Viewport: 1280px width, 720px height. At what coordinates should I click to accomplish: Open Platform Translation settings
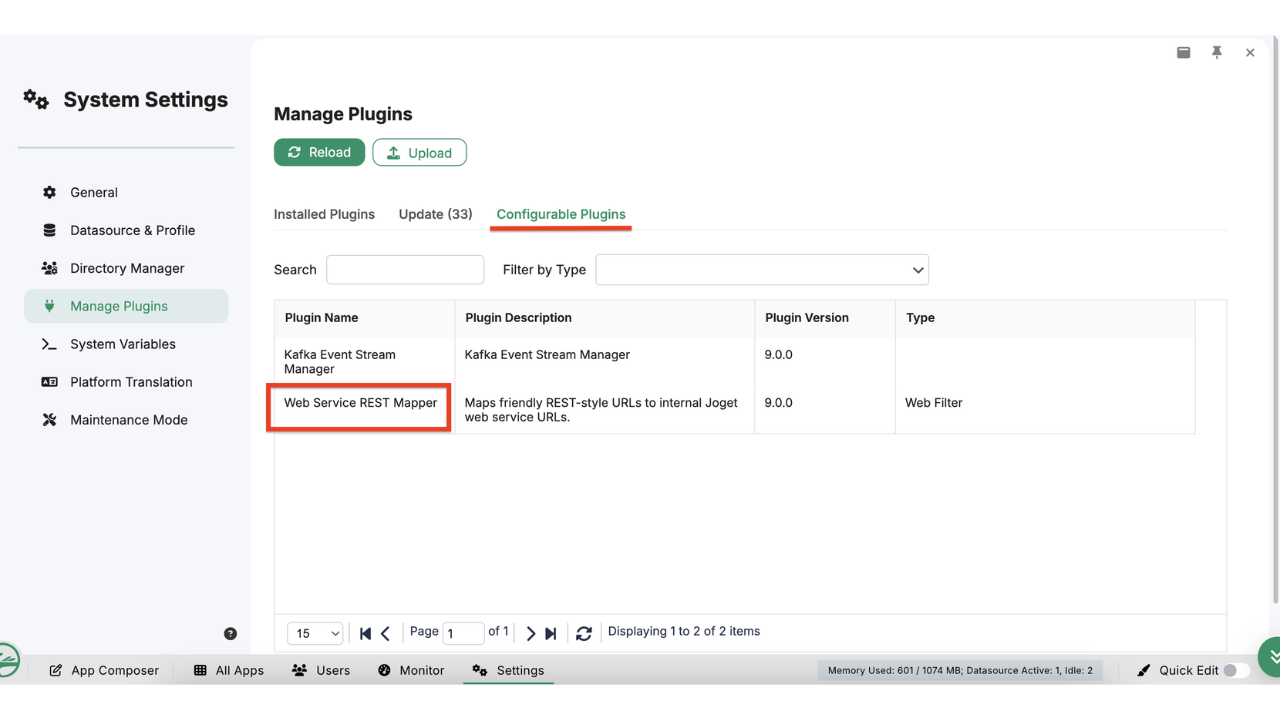click(126, 382)
